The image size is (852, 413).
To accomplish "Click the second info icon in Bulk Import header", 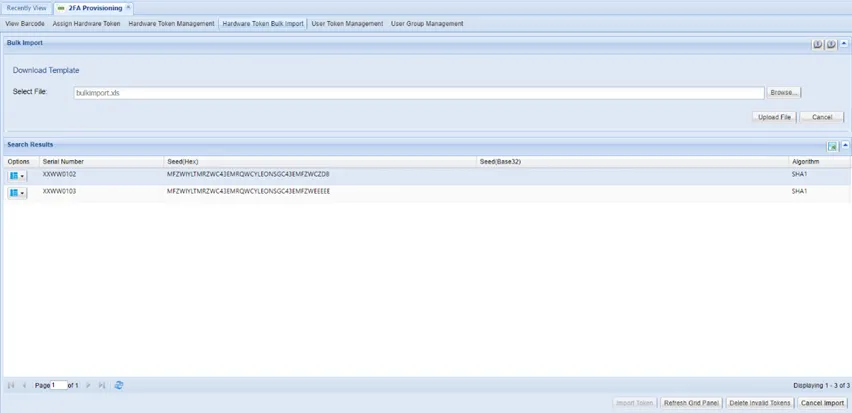I will pos(831,45).
